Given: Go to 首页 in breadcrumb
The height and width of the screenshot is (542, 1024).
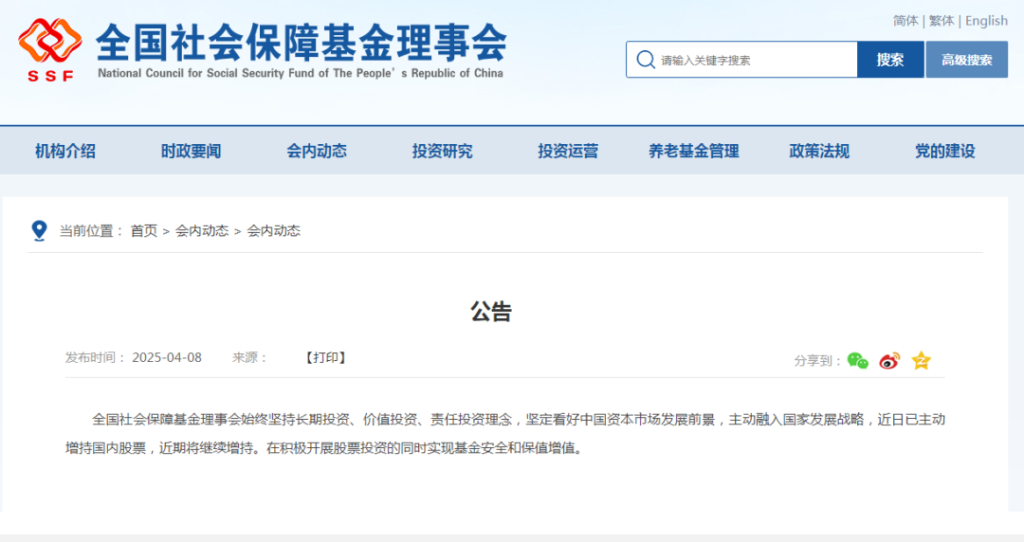Looking at the screenshot, I should click(144, 231).
